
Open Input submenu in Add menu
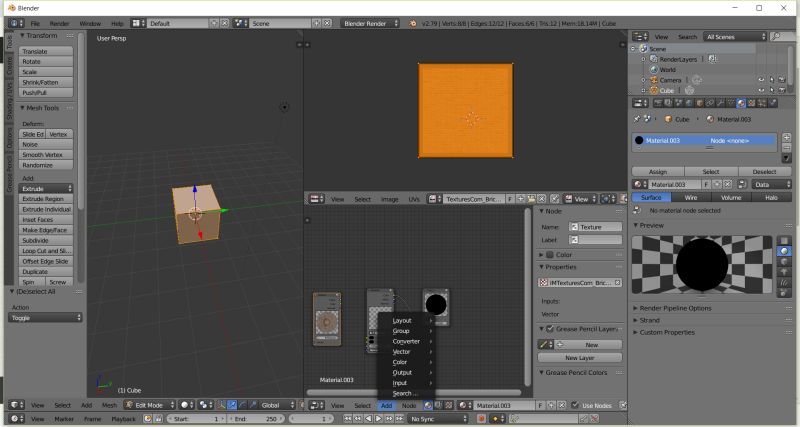(x=406, y=383)
